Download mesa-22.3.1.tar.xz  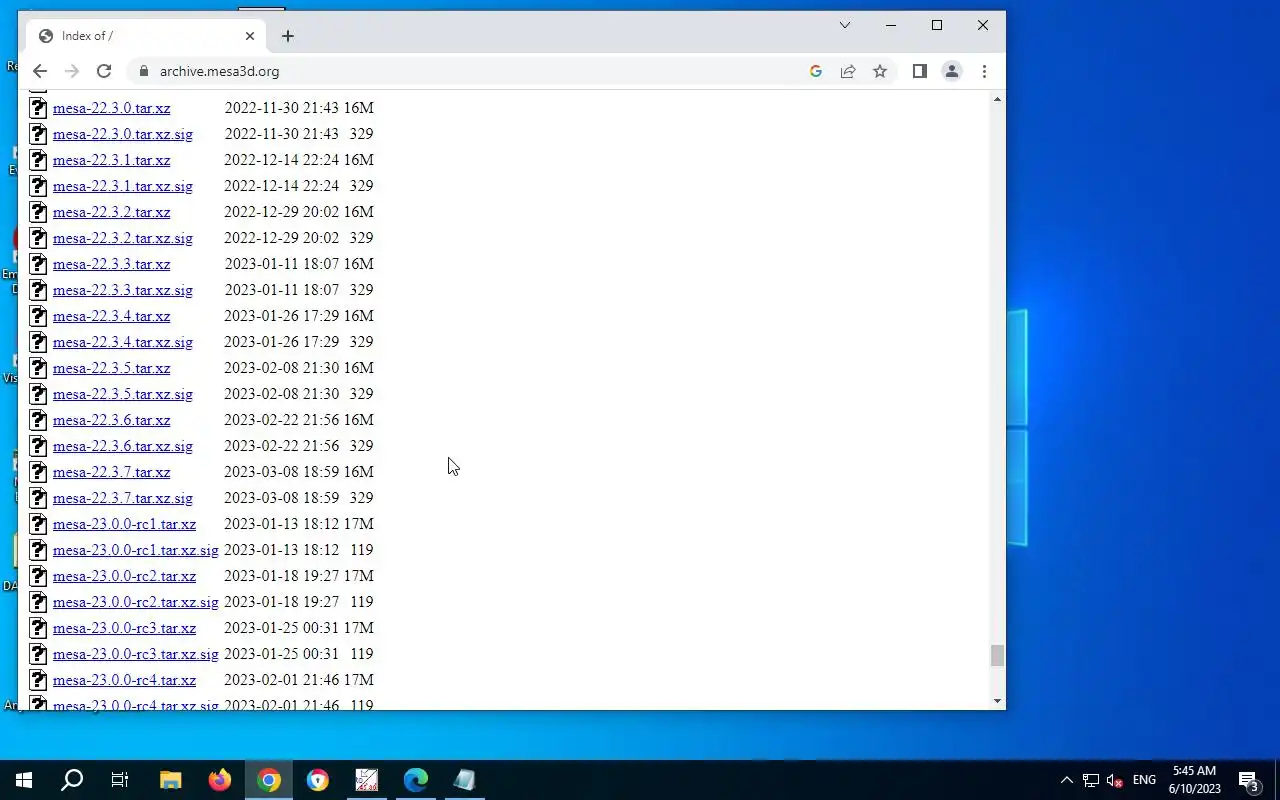click(x=111, y=160)
